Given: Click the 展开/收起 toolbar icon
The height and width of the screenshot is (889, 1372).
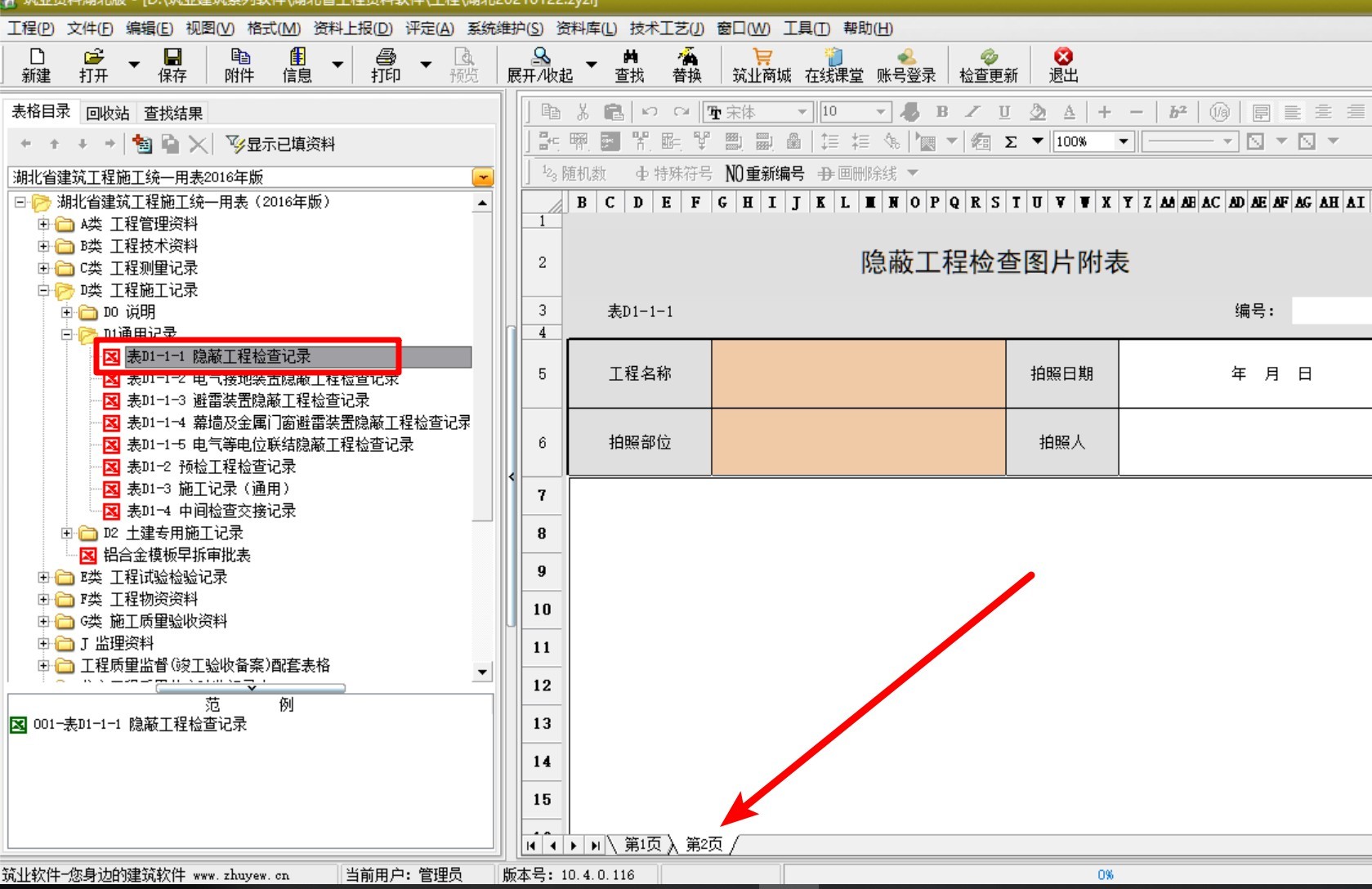Looking at the screenshot, I should [x=540, y=65].
